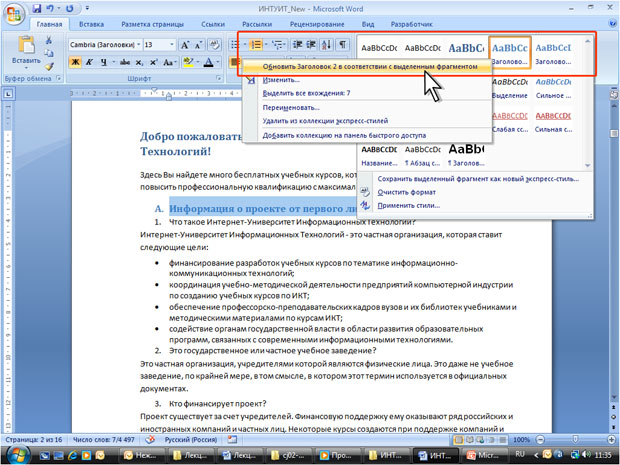Click the zoom slider in the status bar
620x465 pixels.
(576, 440)
